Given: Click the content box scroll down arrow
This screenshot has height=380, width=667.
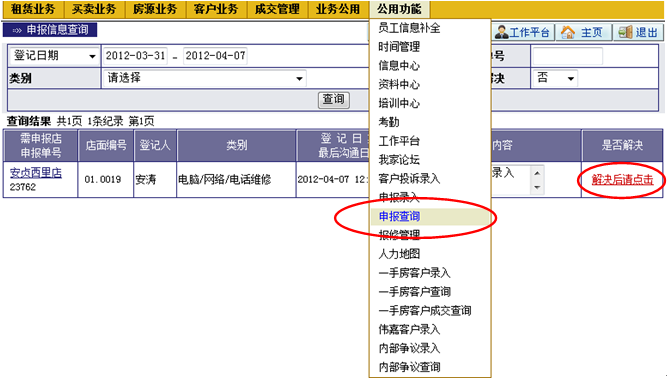Looking at the screenshot, I should click(537, 187).
